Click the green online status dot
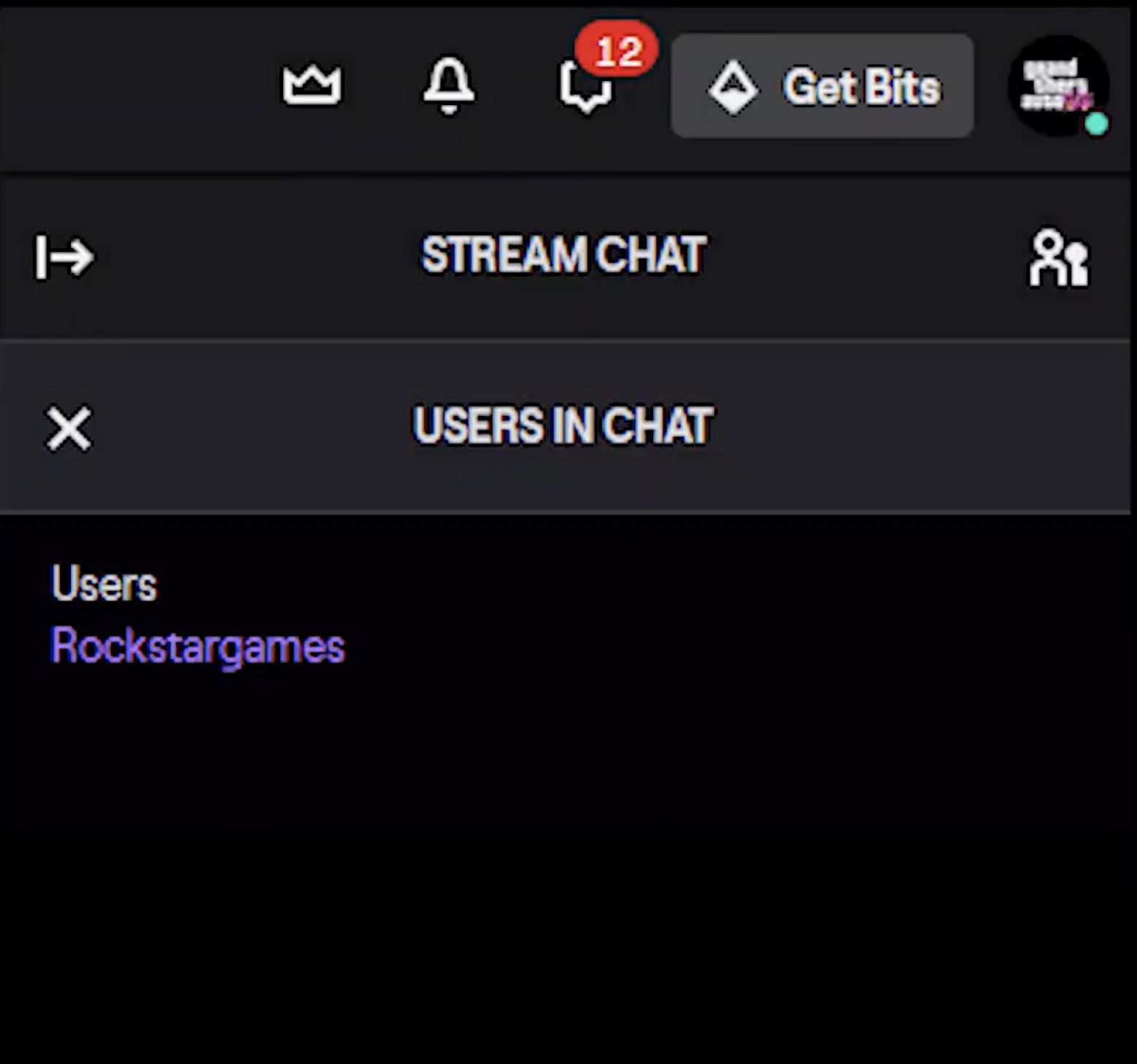This screenshot has height=1064, width=1137. (1096, 124)
